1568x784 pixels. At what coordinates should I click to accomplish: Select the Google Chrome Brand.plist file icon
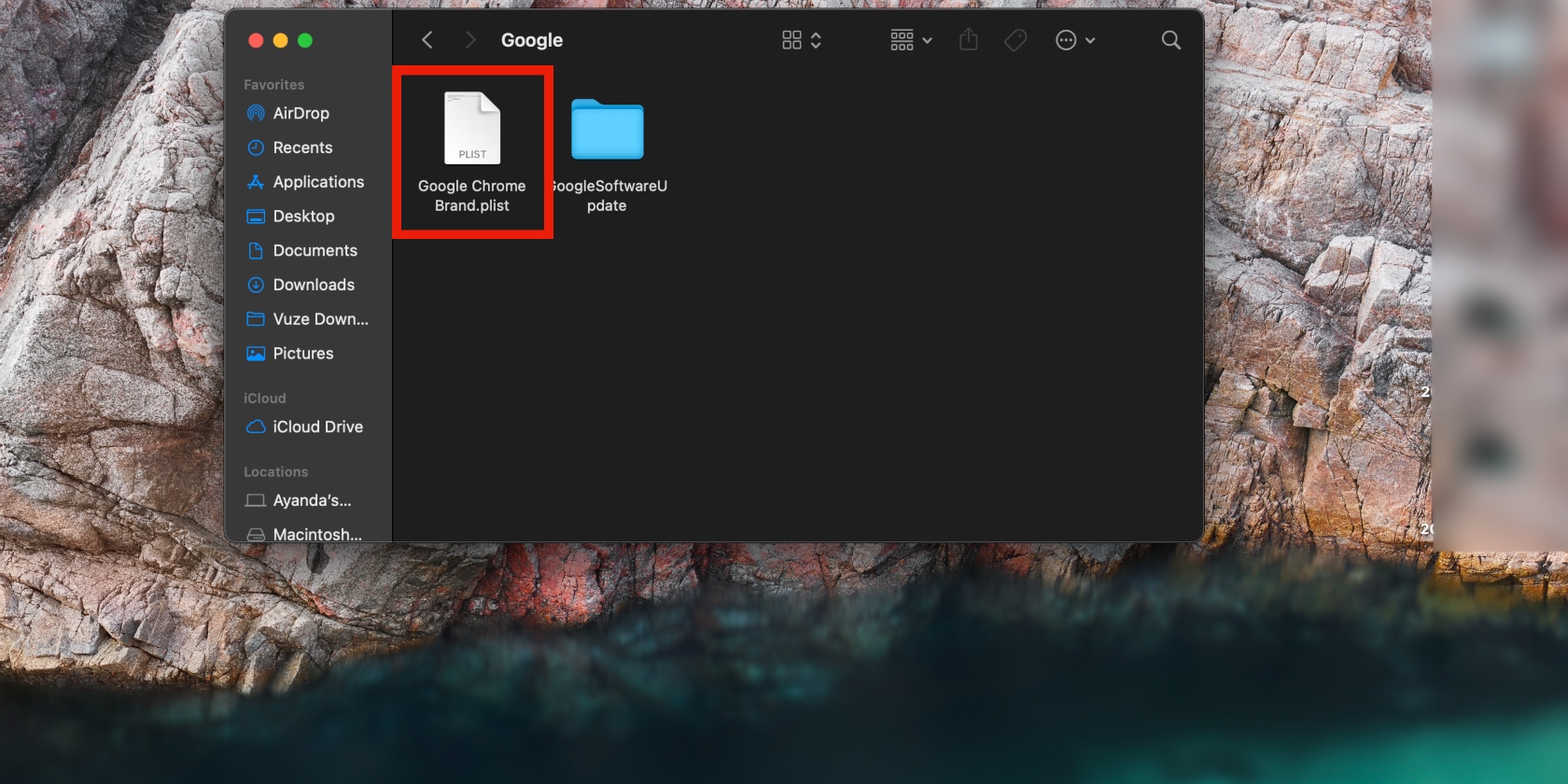pyautogui.click(x=472, y=128)
